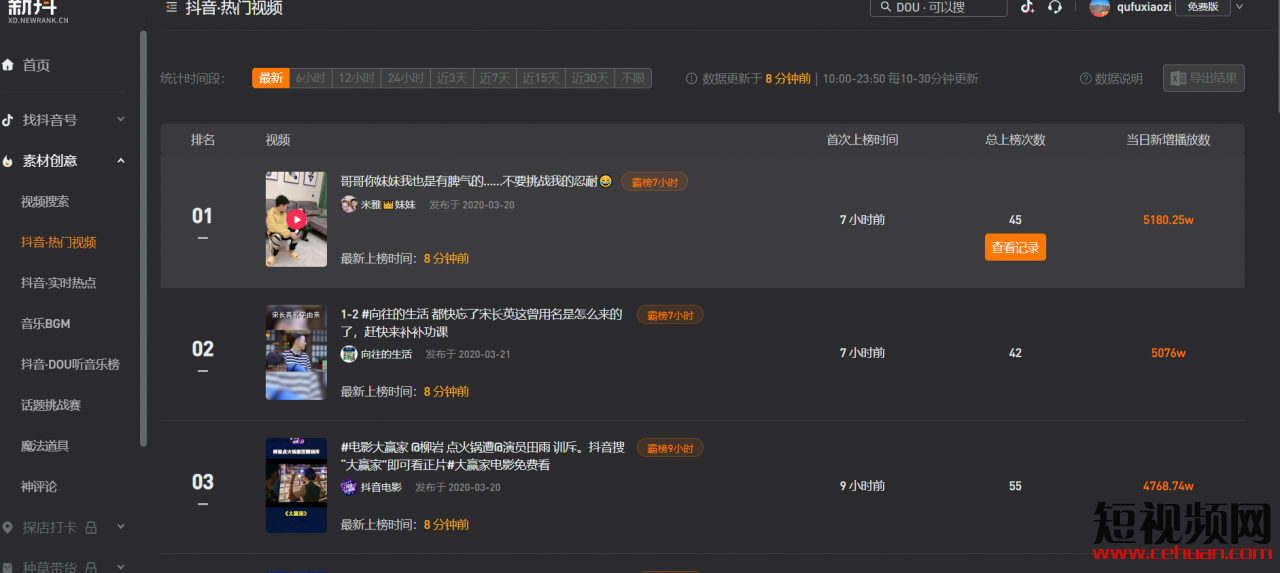Click the 米雅 author avatar

click(x=349, y=204)
